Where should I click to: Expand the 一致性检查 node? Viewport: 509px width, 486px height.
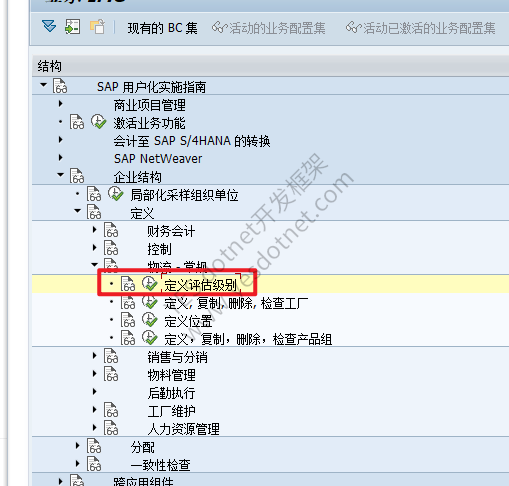click(x=78, y=464)
